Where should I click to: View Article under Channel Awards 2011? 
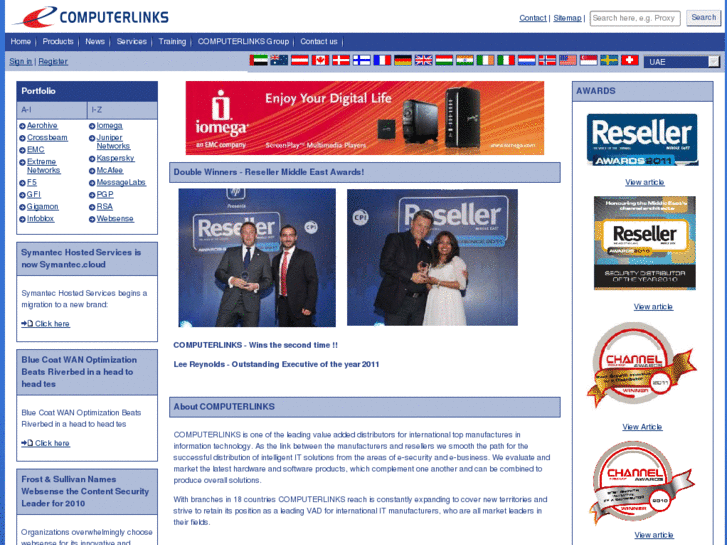[x=642, y=427]
